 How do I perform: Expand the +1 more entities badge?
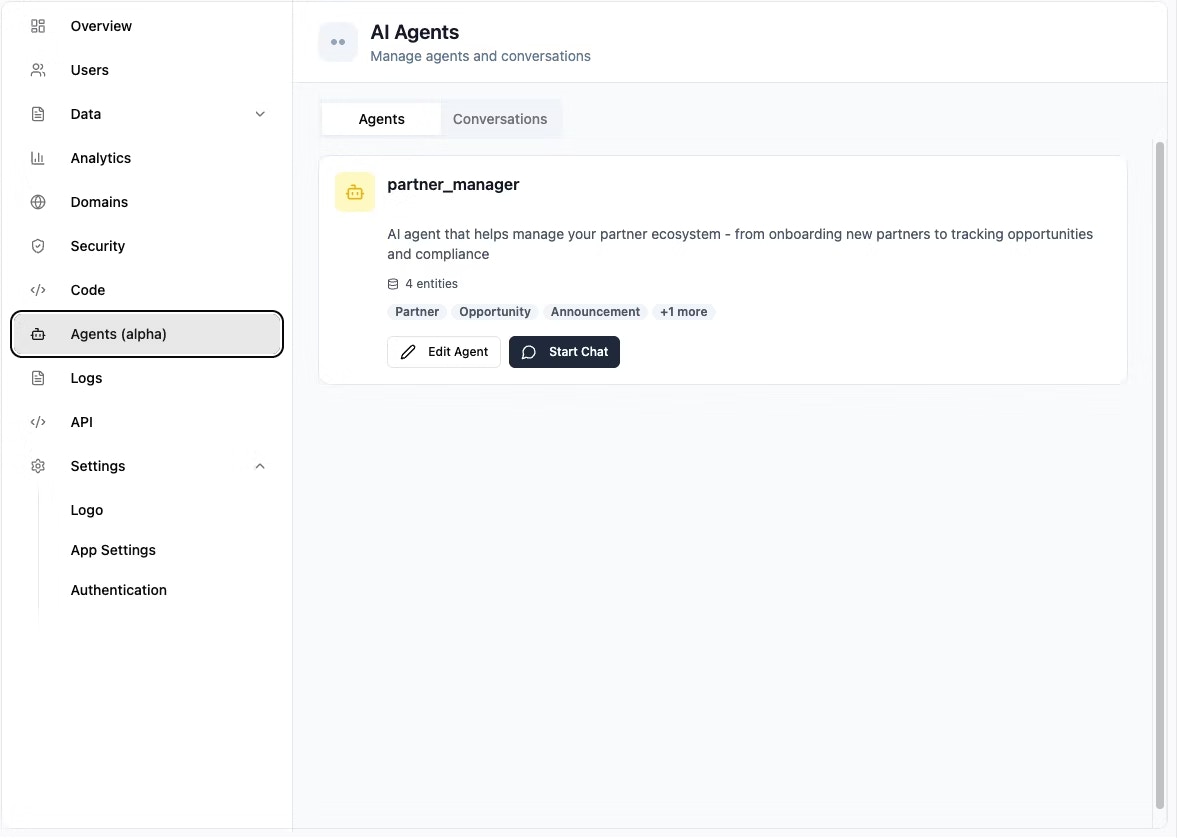pos(683,311)
